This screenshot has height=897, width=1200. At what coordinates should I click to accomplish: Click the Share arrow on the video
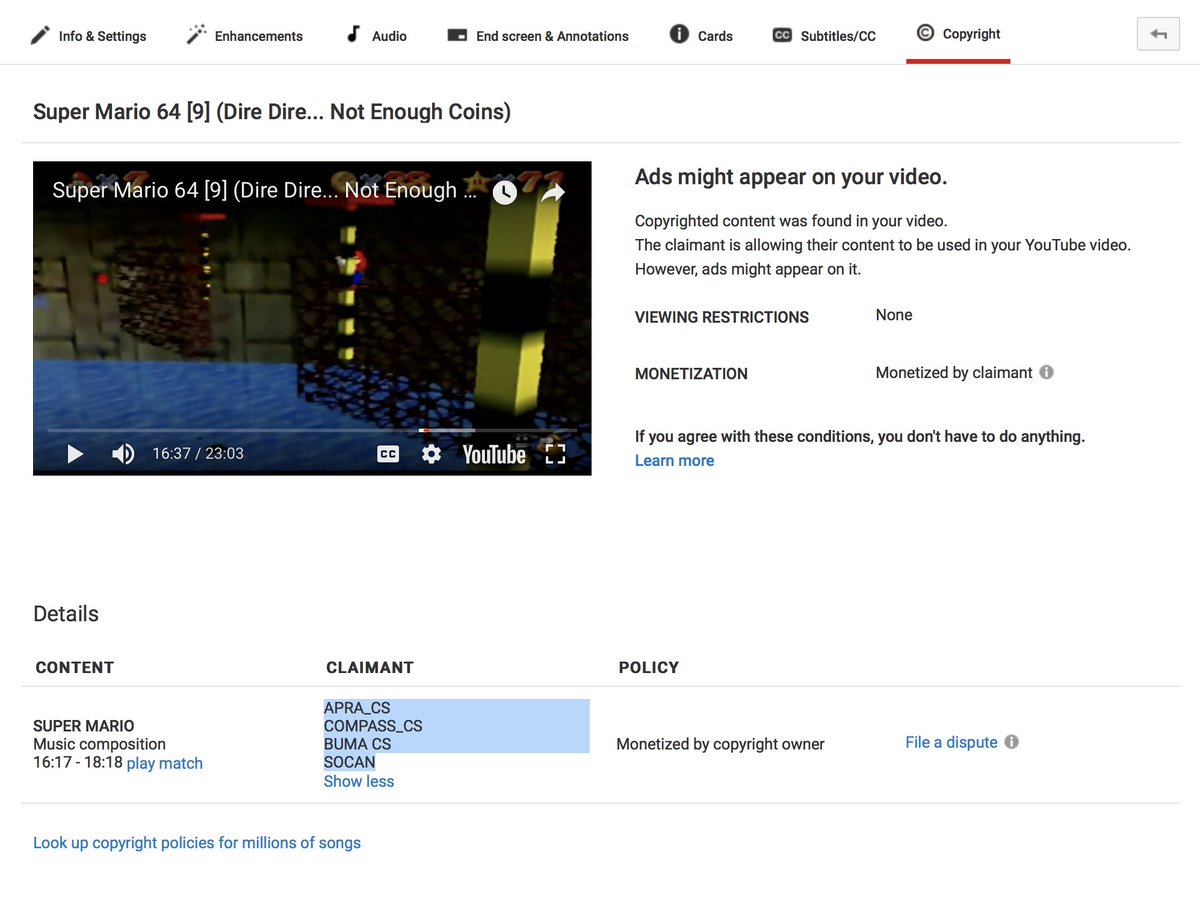(x=554, y=192)
